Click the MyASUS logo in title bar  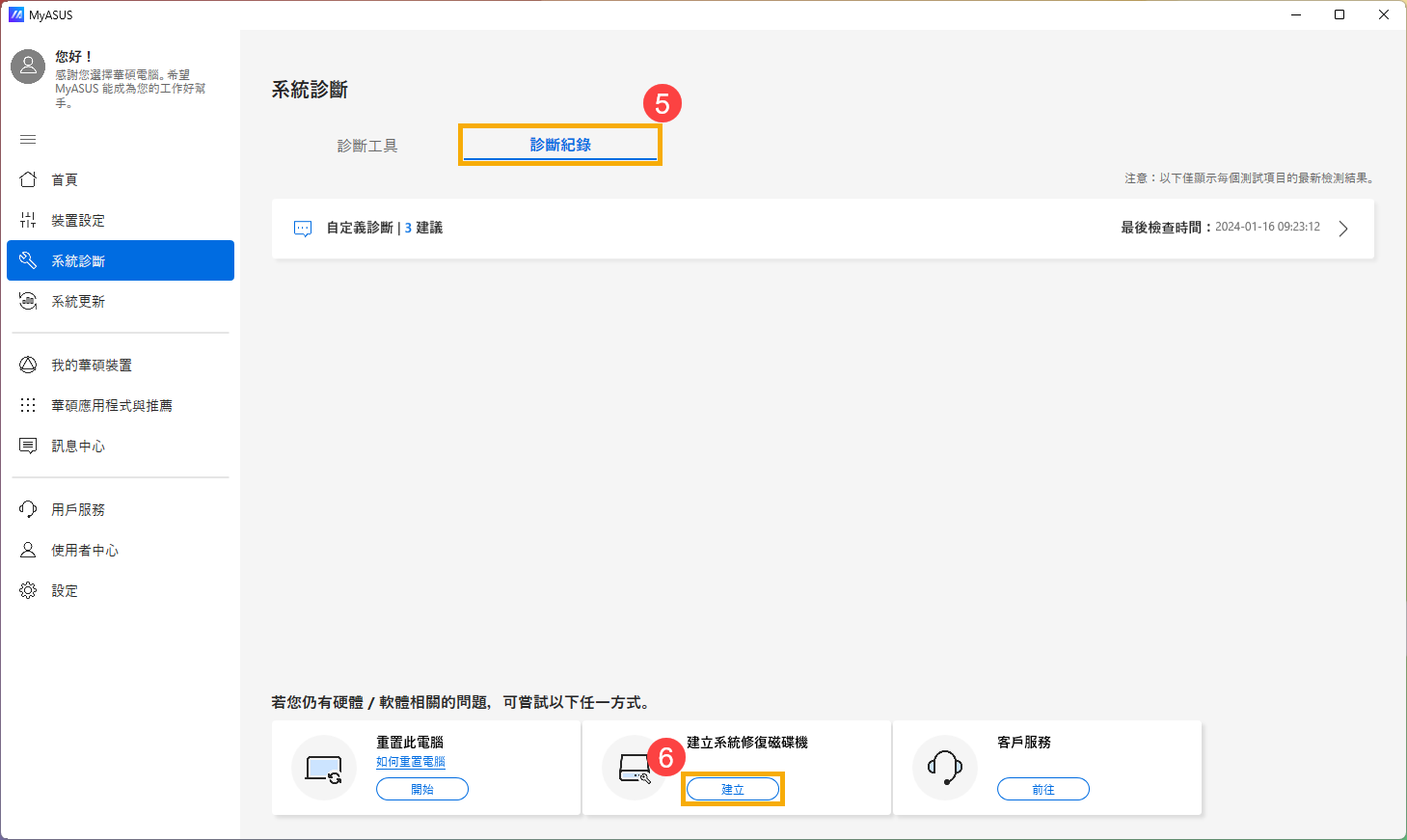15,14
